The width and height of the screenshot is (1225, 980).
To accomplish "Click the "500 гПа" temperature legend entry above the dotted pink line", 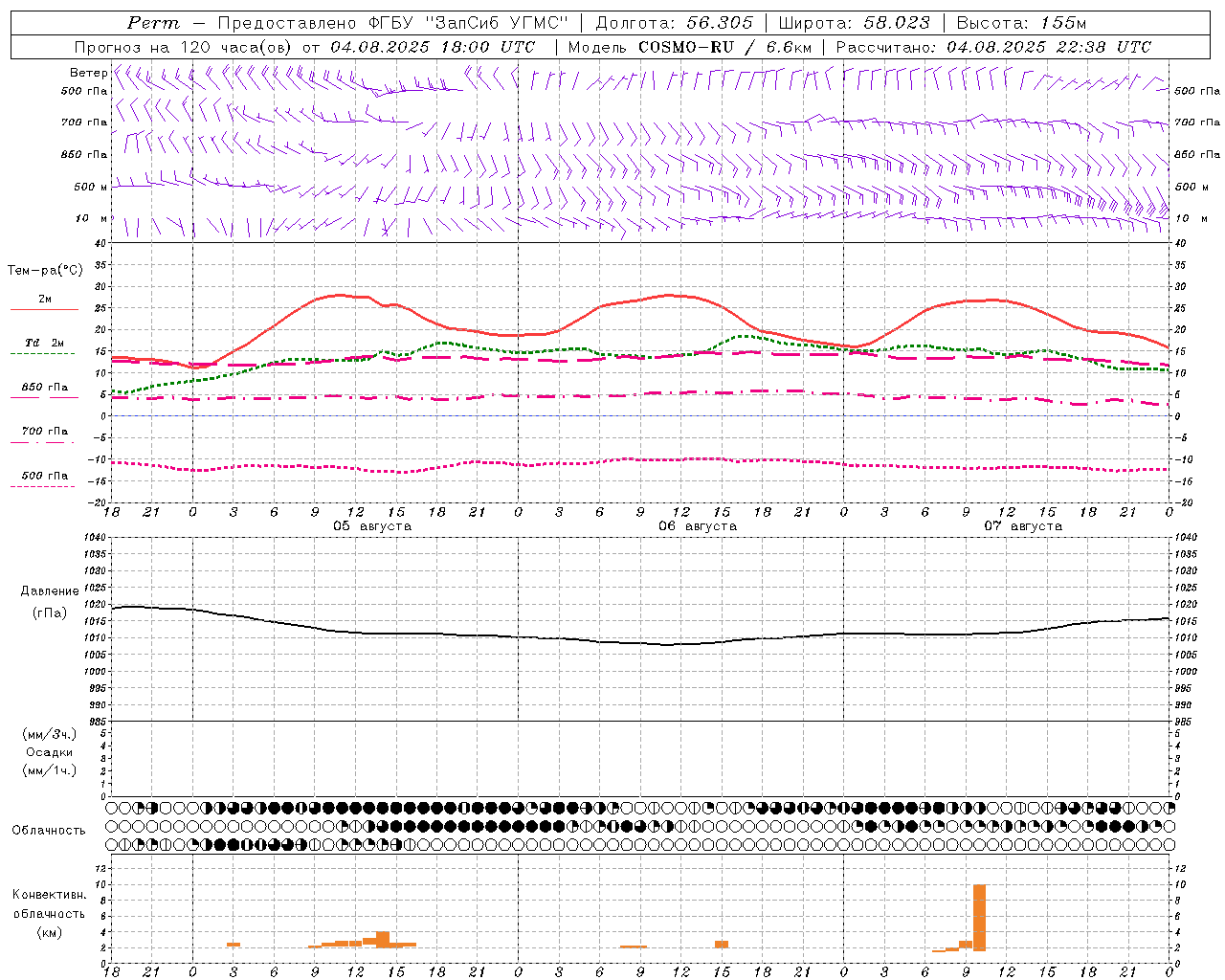I will 45,476.
